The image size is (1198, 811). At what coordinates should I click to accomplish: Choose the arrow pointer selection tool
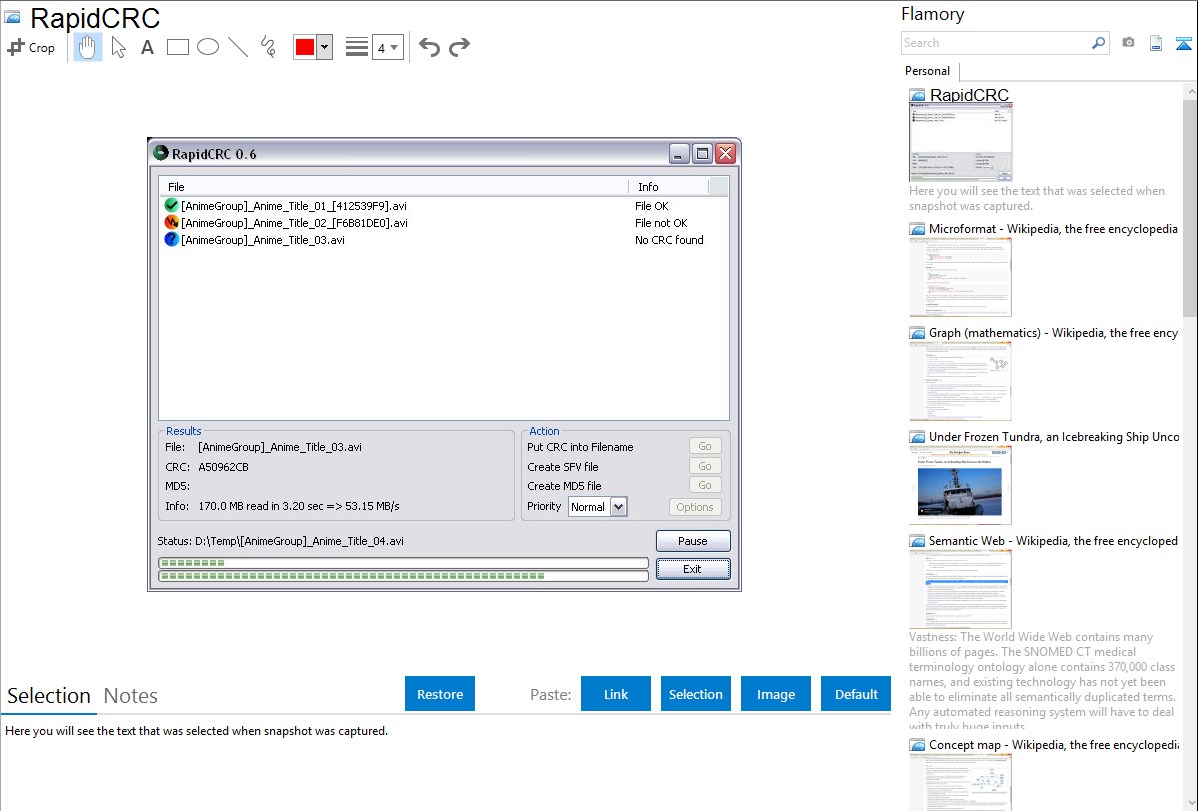[x=118, y=47]
